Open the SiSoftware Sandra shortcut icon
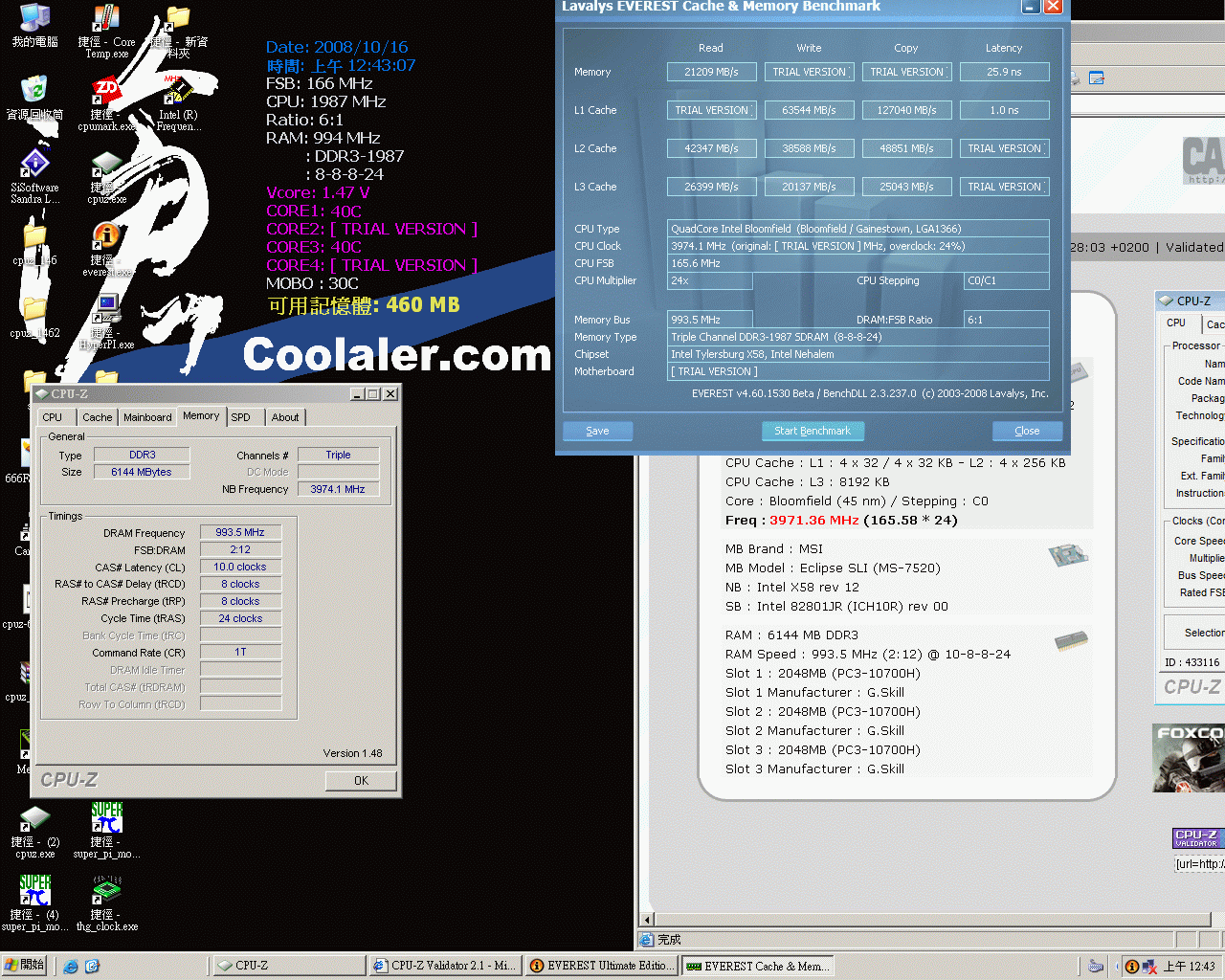1225x980 pixels. (x=34, y=177)
